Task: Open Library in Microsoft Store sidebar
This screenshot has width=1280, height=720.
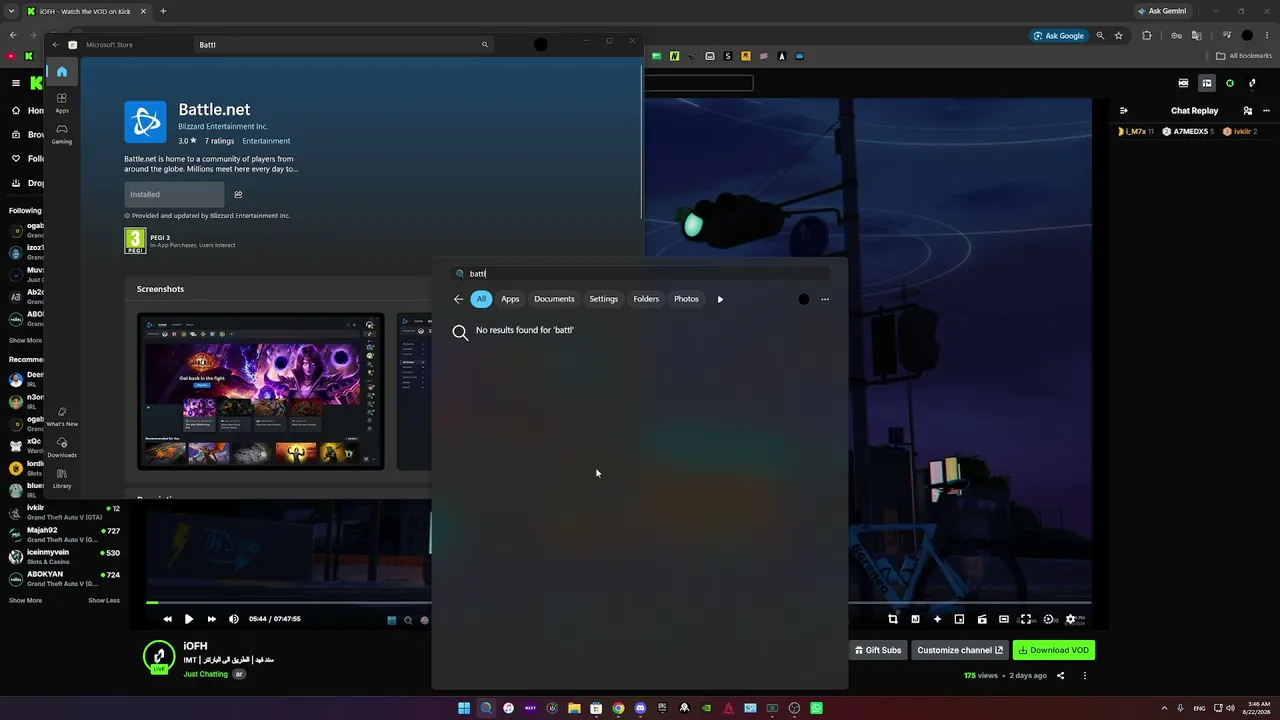Action: (62, 478)
